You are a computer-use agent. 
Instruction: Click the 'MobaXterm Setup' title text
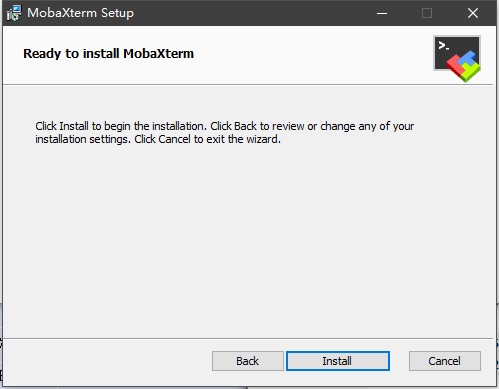[x=80, y=13]
